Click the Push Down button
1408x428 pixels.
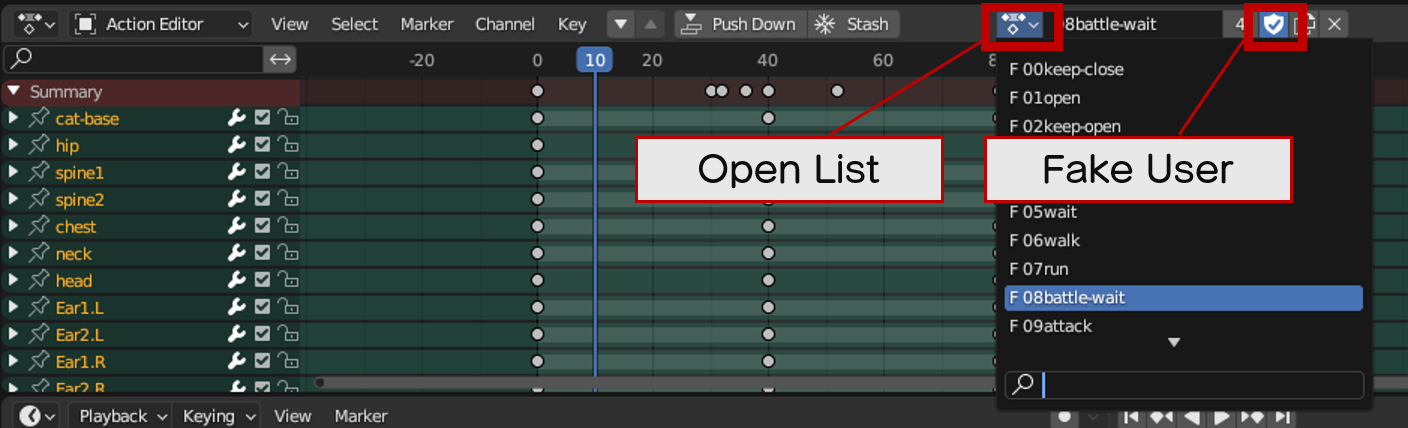click(x=741, y=24)
